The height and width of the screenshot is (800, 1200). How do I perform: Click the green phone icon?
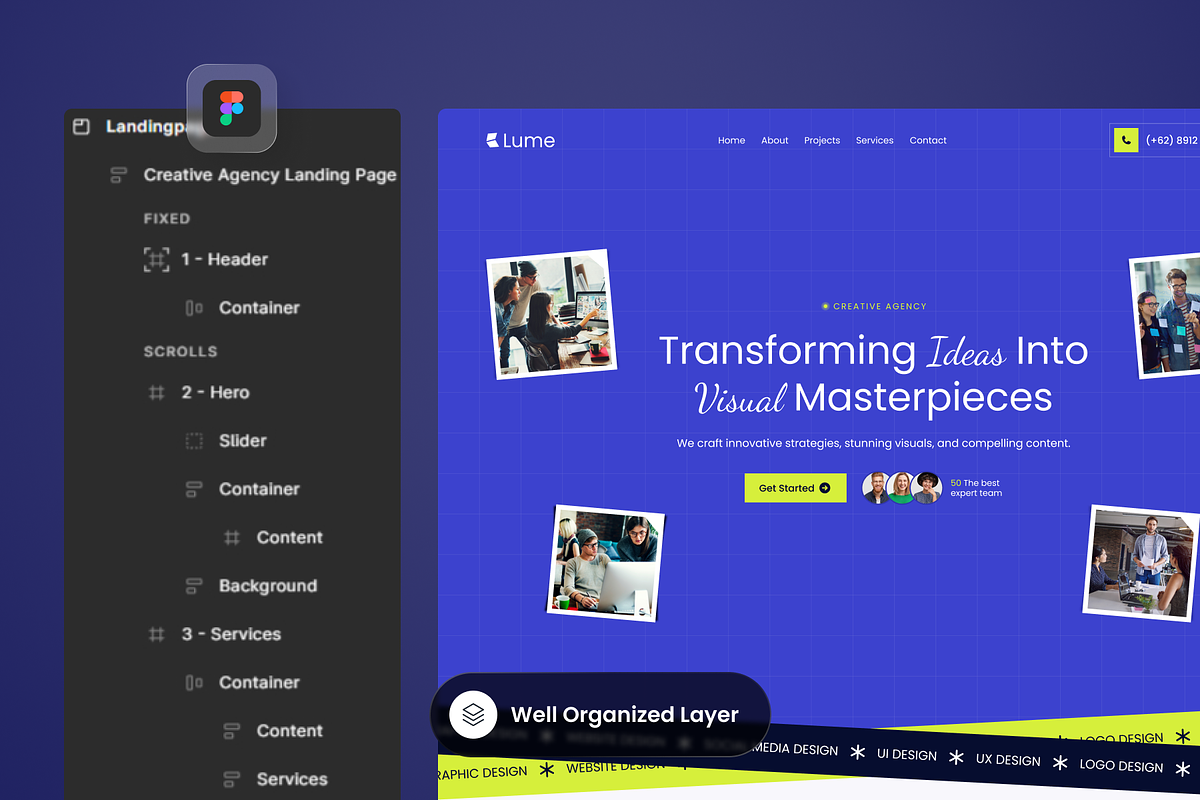1126,141
